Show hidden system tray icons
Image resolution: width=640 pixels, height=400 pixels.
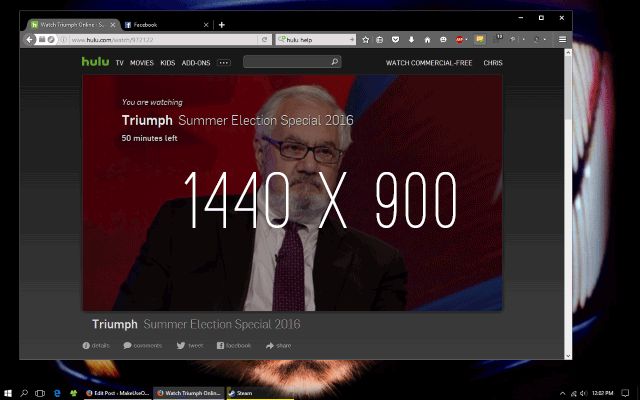tap(562, 393)
